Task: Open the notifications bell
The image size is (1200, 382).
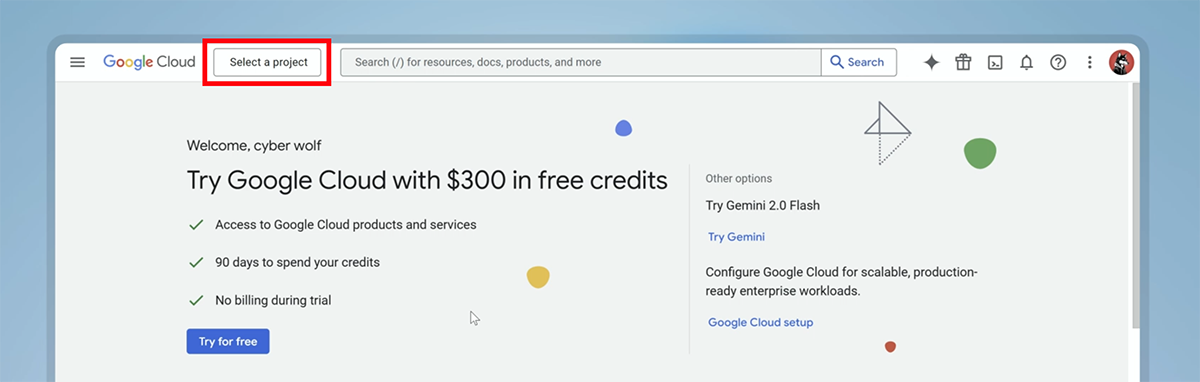Action: coord(1026,62)
